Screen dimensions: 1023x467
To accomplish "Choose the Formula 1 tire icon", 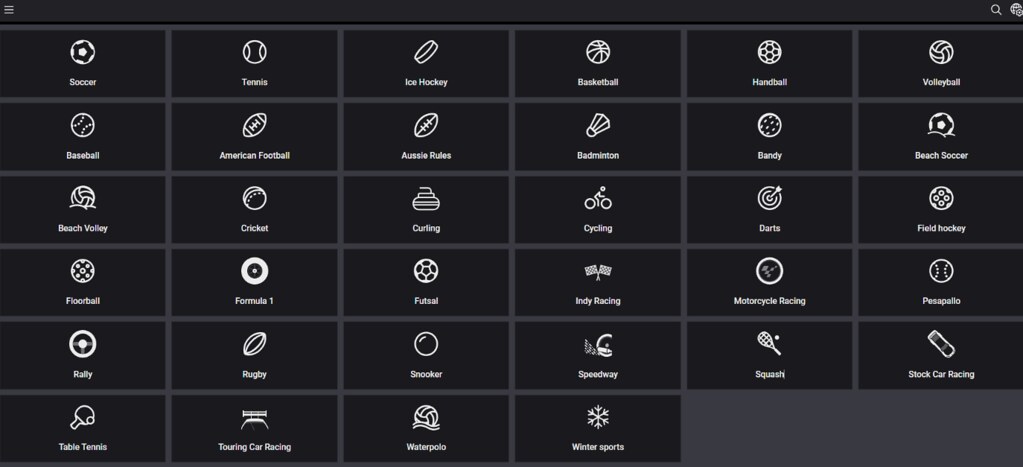I will point(254,271).
